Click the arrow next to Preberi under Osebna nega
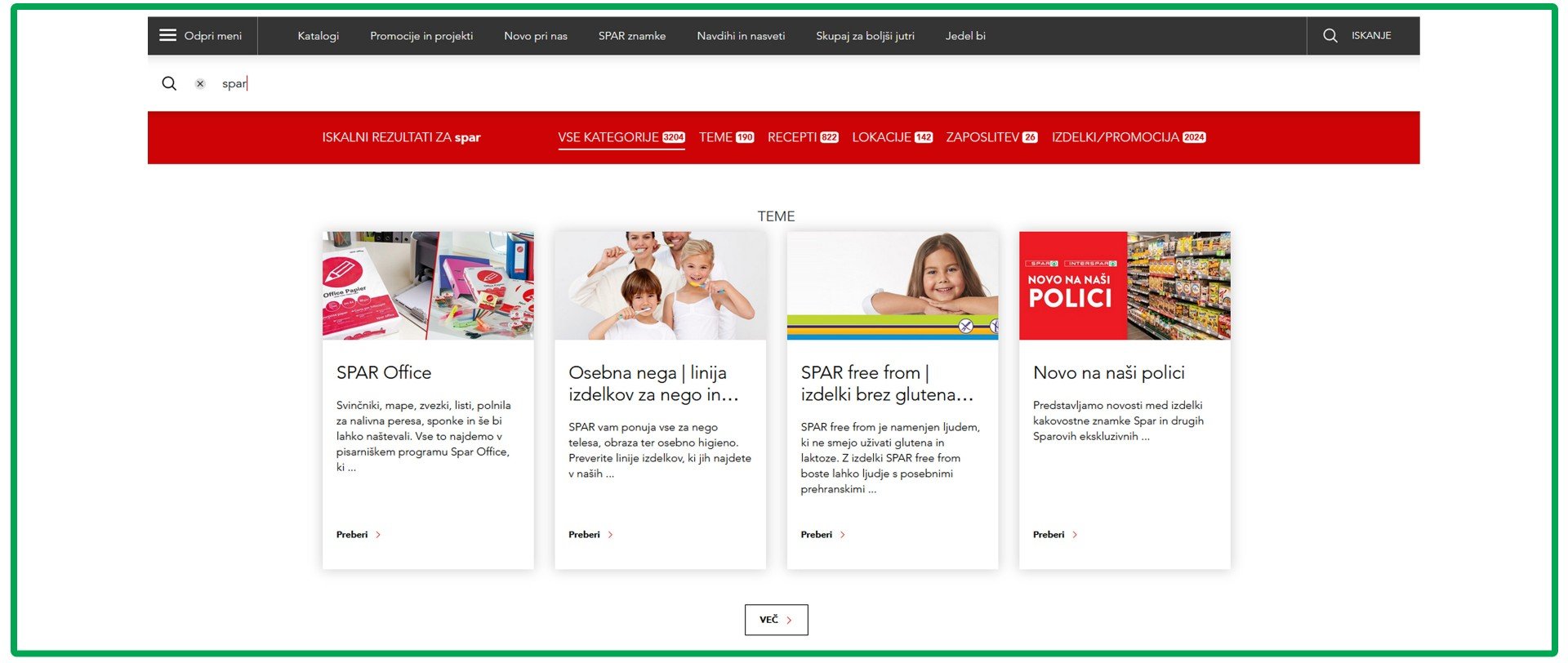 pos(610,535)
